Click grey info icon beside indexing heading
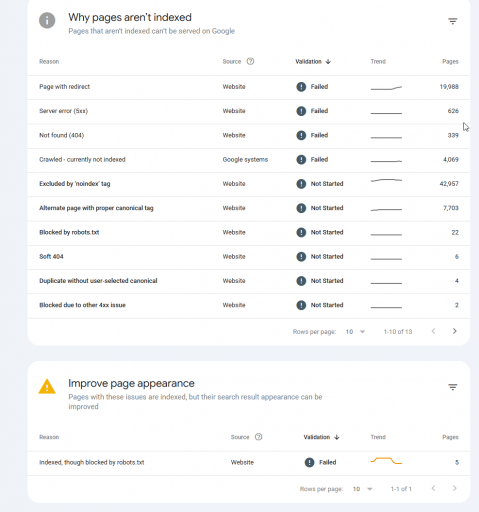Screen dimensions: 479x512 point(47,20)
